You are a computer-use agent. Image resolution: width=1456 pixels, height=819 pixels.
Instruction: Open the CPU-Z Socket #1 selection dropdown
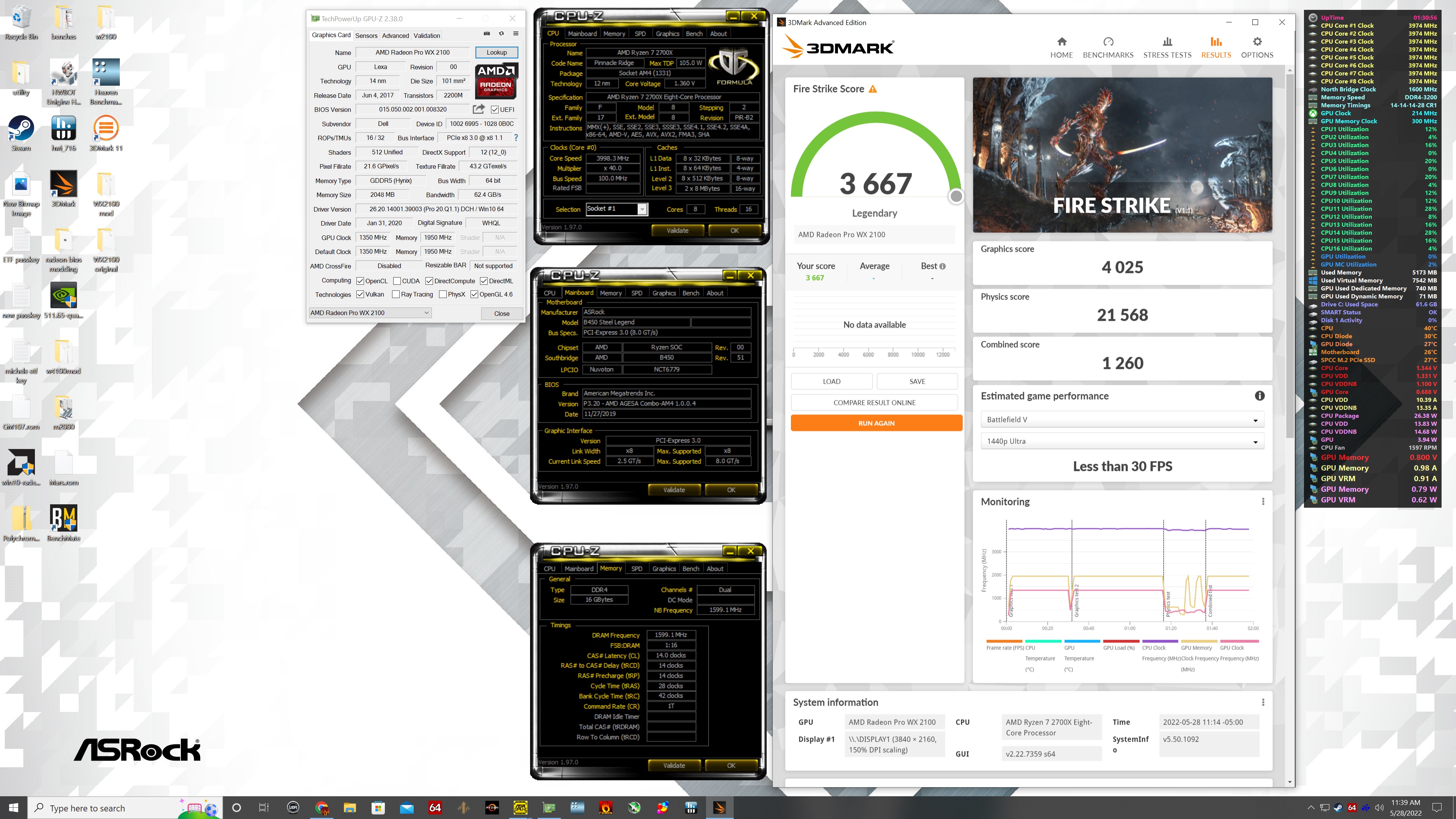pos(617,209)
